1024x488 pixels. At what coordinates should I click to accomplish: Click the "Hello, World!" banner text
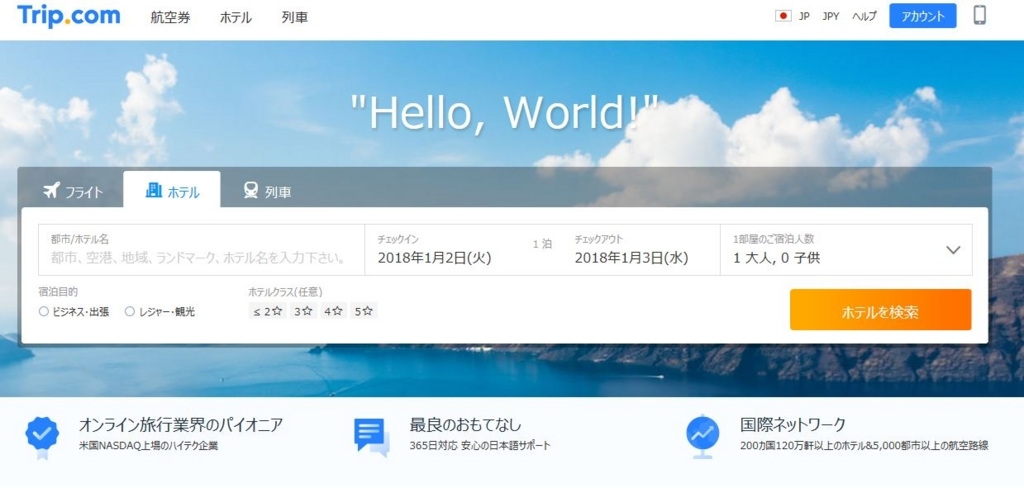tap(504, 112)
